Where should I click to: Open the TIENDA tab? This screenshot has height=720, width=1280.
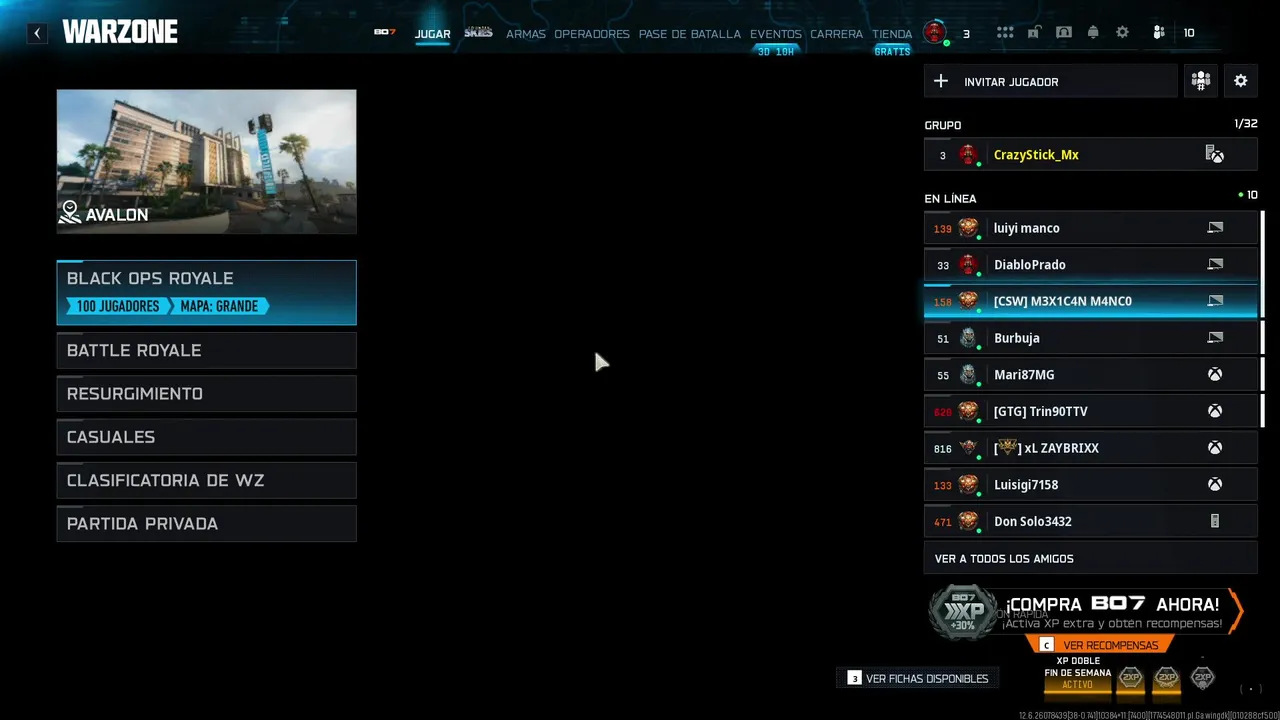[892, 34]
